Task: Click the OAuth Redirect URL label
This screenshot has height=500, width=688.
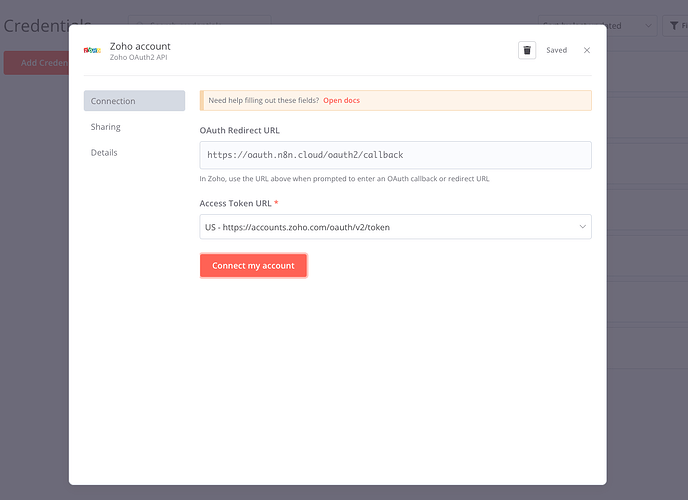Action: pyautogui.click(x=240, y=130)
